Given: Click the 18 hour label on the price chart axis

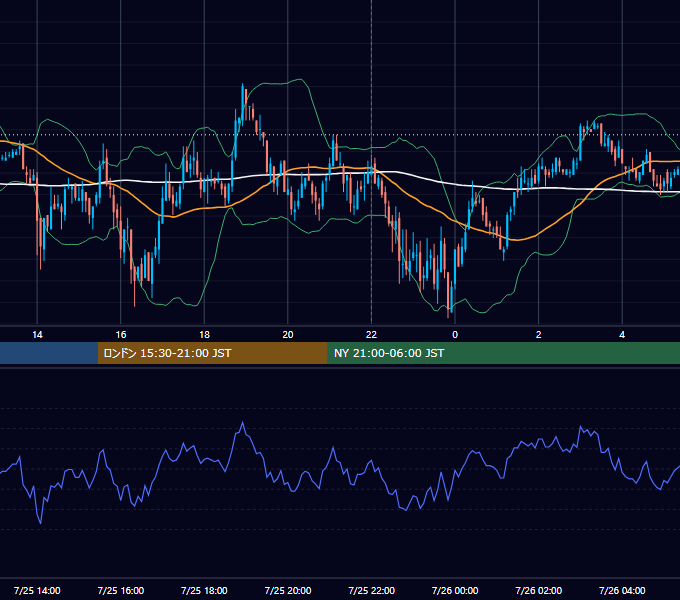Looking at the screenshot, I should coord(204,335).
